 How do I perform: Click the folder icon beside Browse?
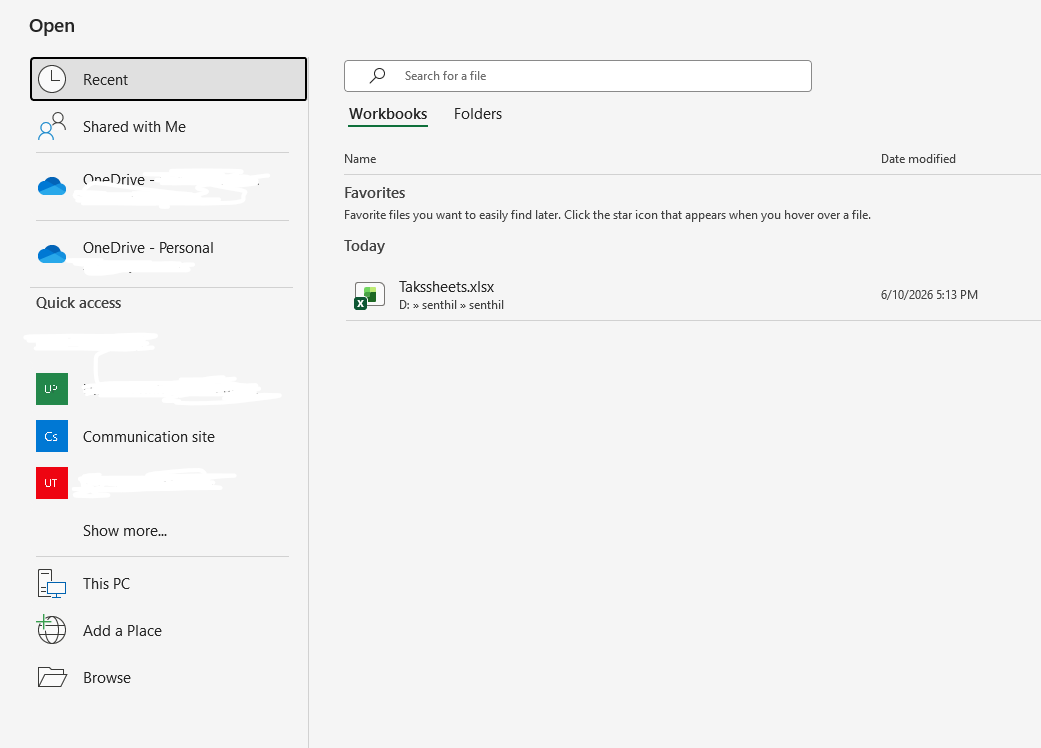(52, 677)
